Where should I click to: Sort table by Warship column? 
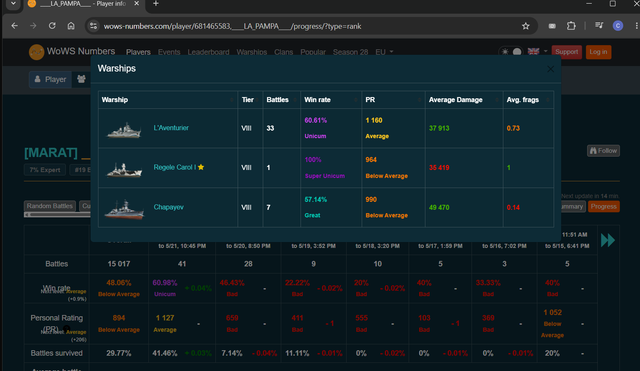[x=168, y=100]
